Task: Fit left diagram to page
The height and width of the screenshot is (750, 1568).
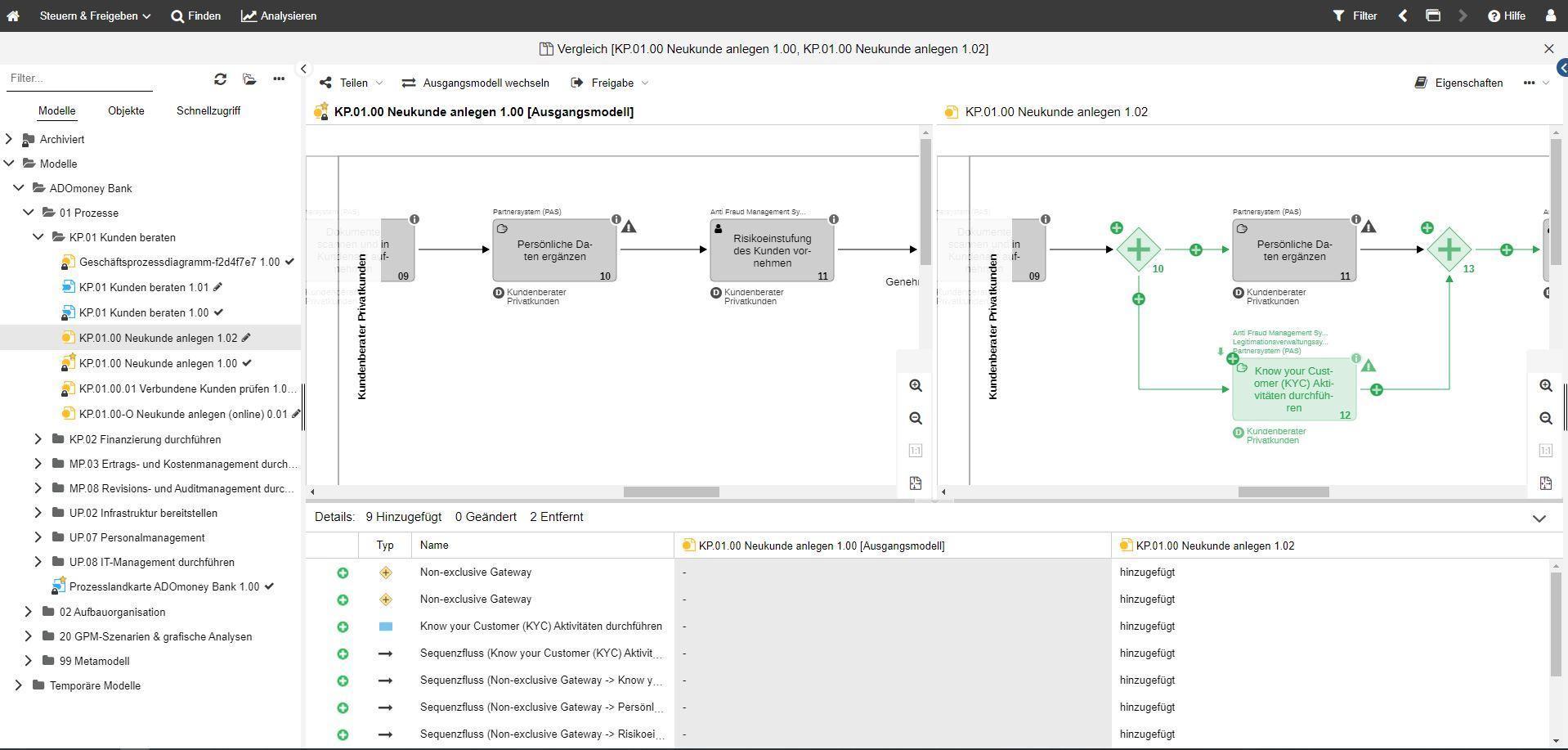Action: 916,483
